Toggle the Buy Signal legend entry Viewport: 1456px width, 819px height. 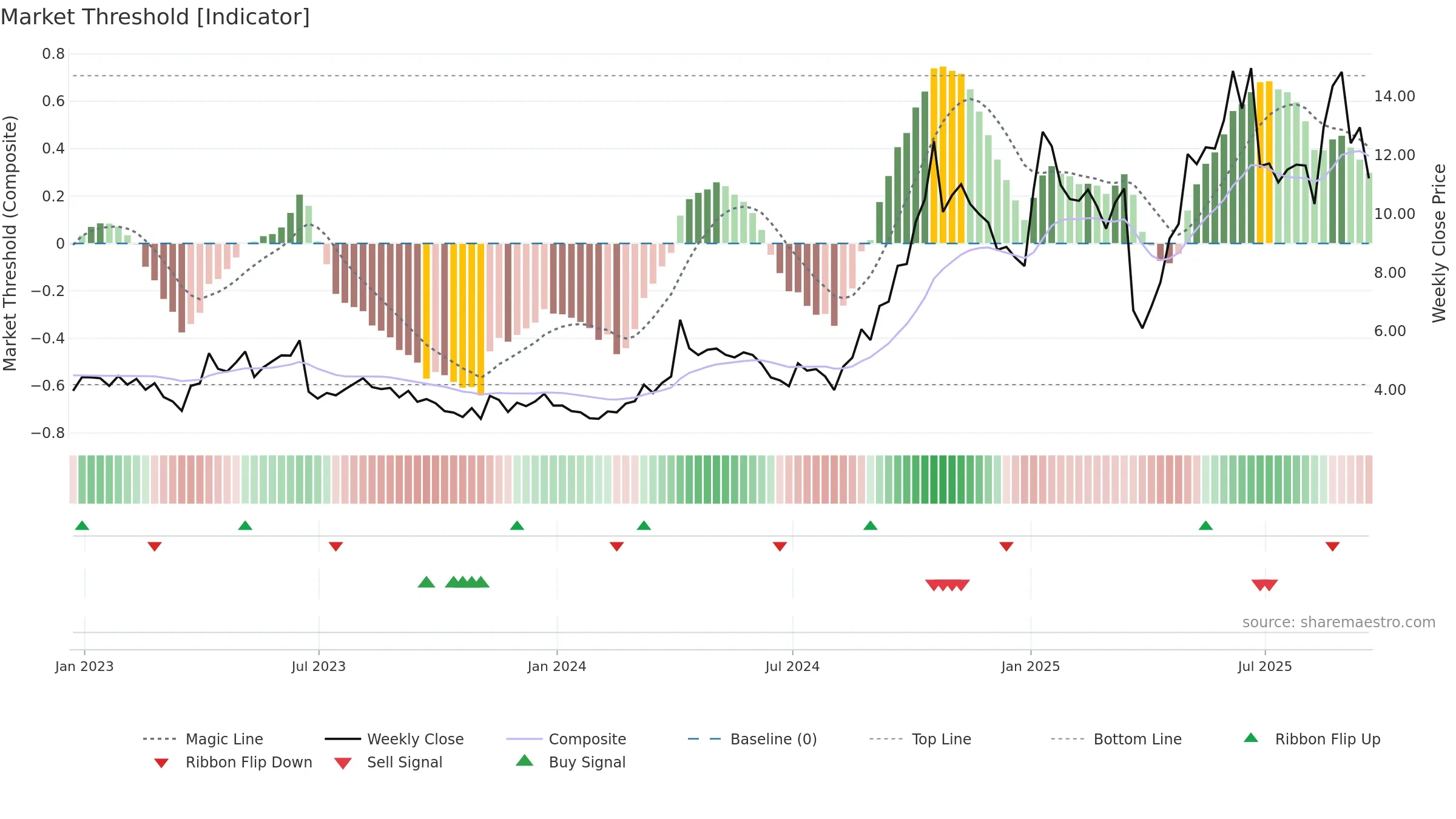pos(570,762)
